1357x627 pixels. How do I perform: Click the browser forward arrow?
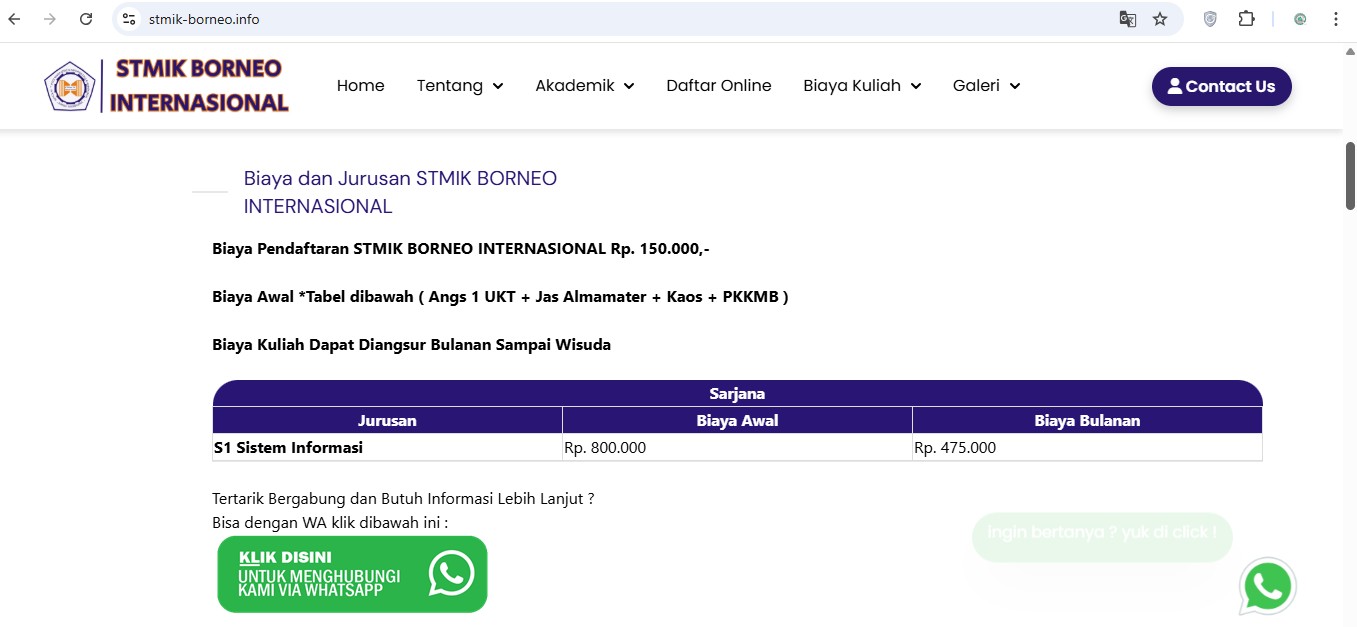click(50, 19)
